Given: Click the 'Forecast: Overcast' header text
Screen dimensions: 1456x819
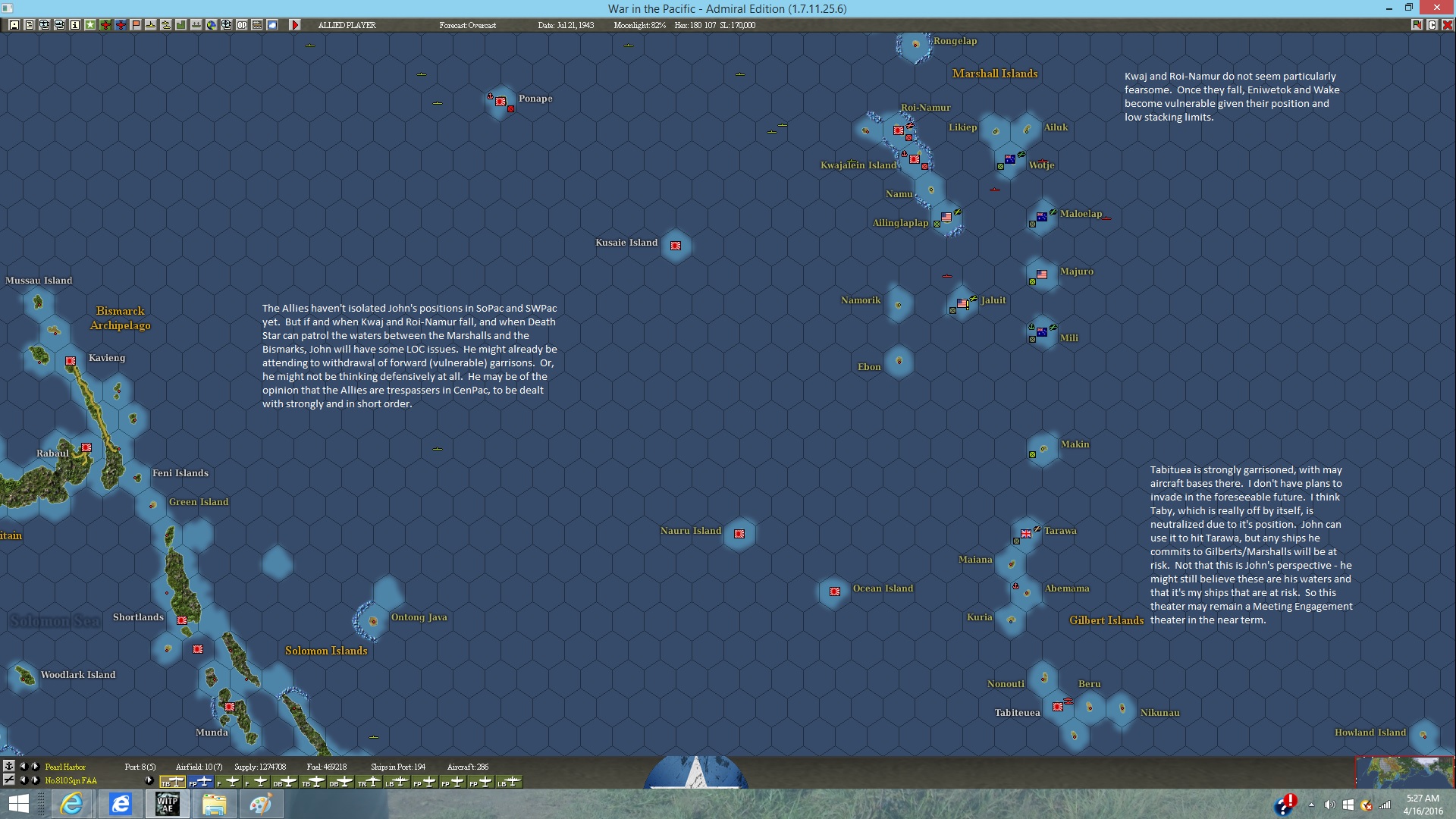Looking at the screenshot, I should 468,25.
